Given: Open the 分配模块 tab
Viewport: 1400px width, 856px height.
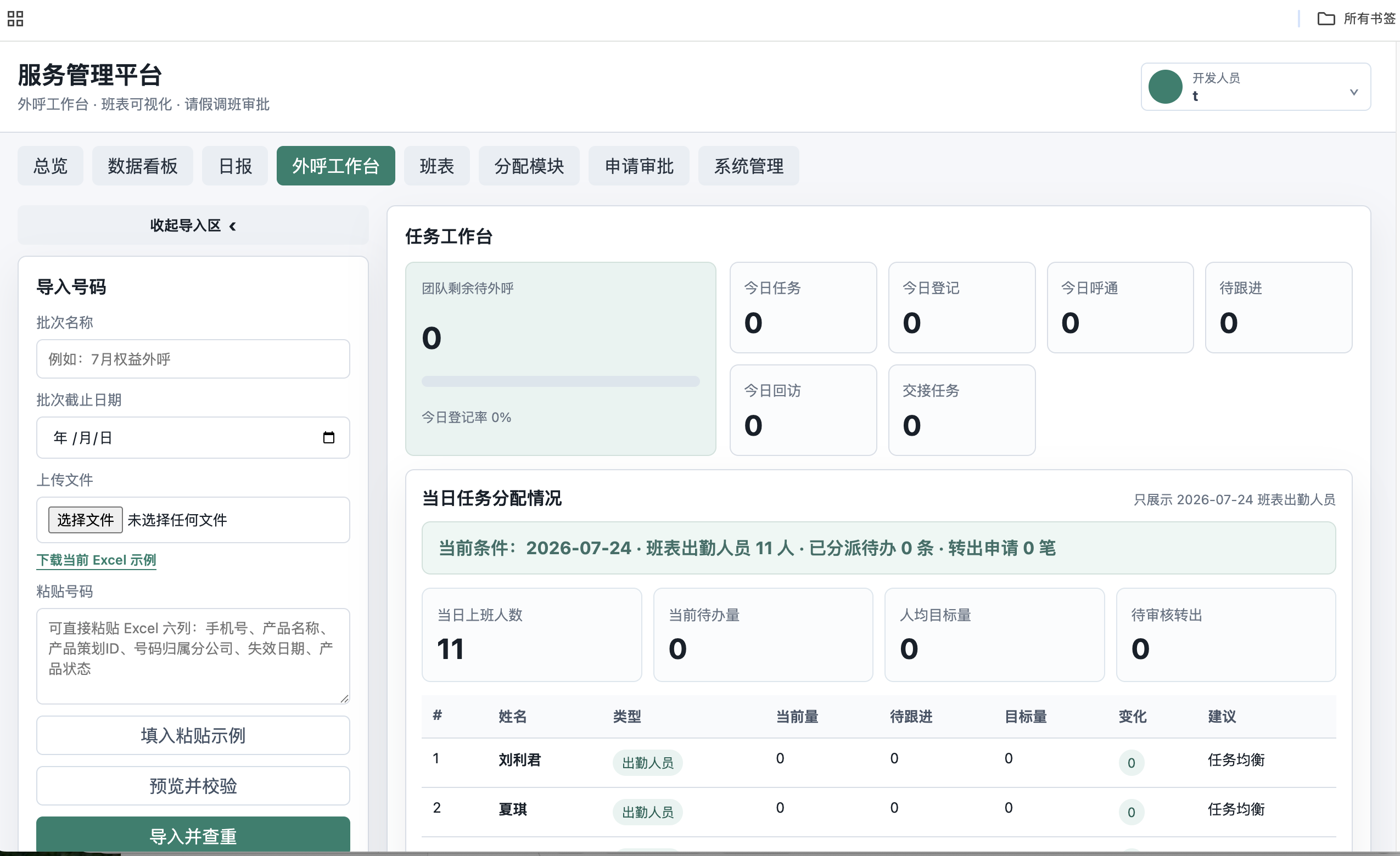Looking at the screenshot, I should (529, 166).
